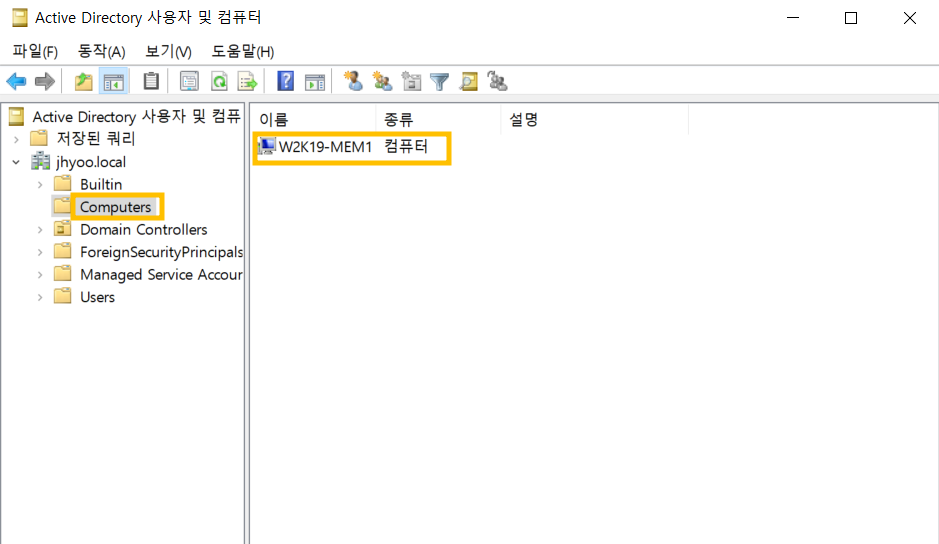Click the Active Directory window title icon
The width and height of the screenshot is (939, 544).
(x=19, y=17)
